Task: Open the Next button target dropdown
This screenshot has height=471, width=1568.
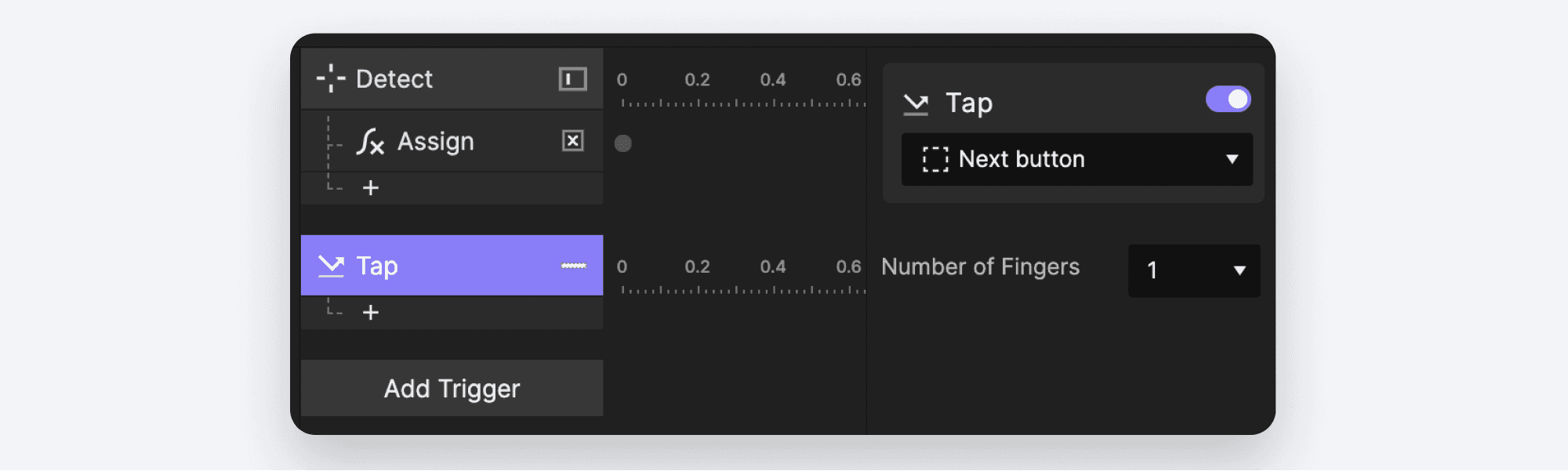Action: (x=1076, y=159)
